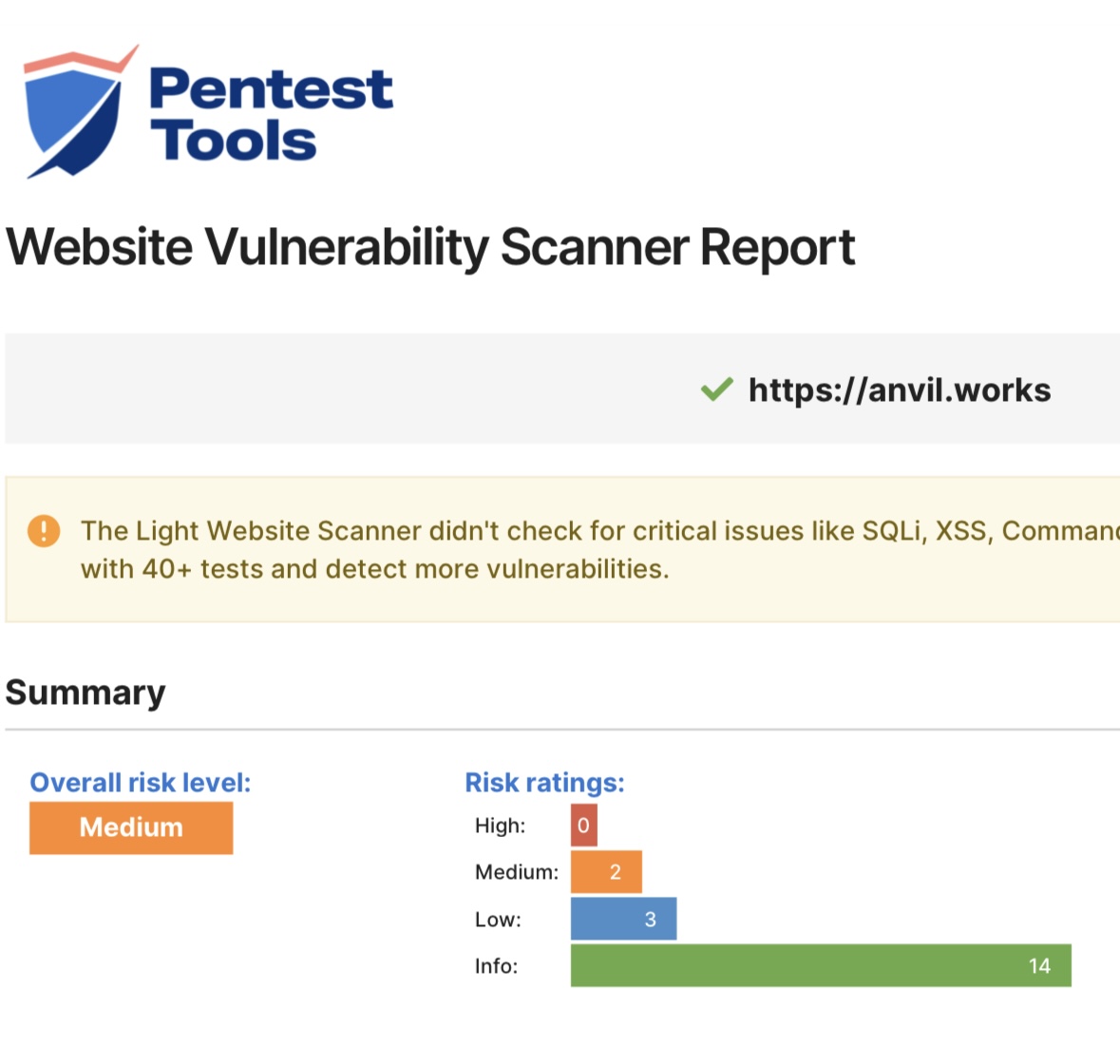Select the red High risk bar showing 0

point(583,826)
